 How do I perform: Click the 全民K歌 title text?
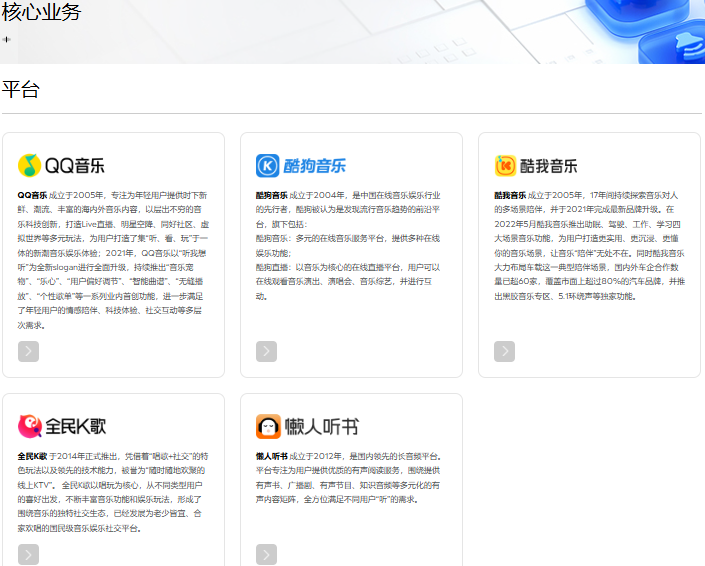click(x=76, y=426)
